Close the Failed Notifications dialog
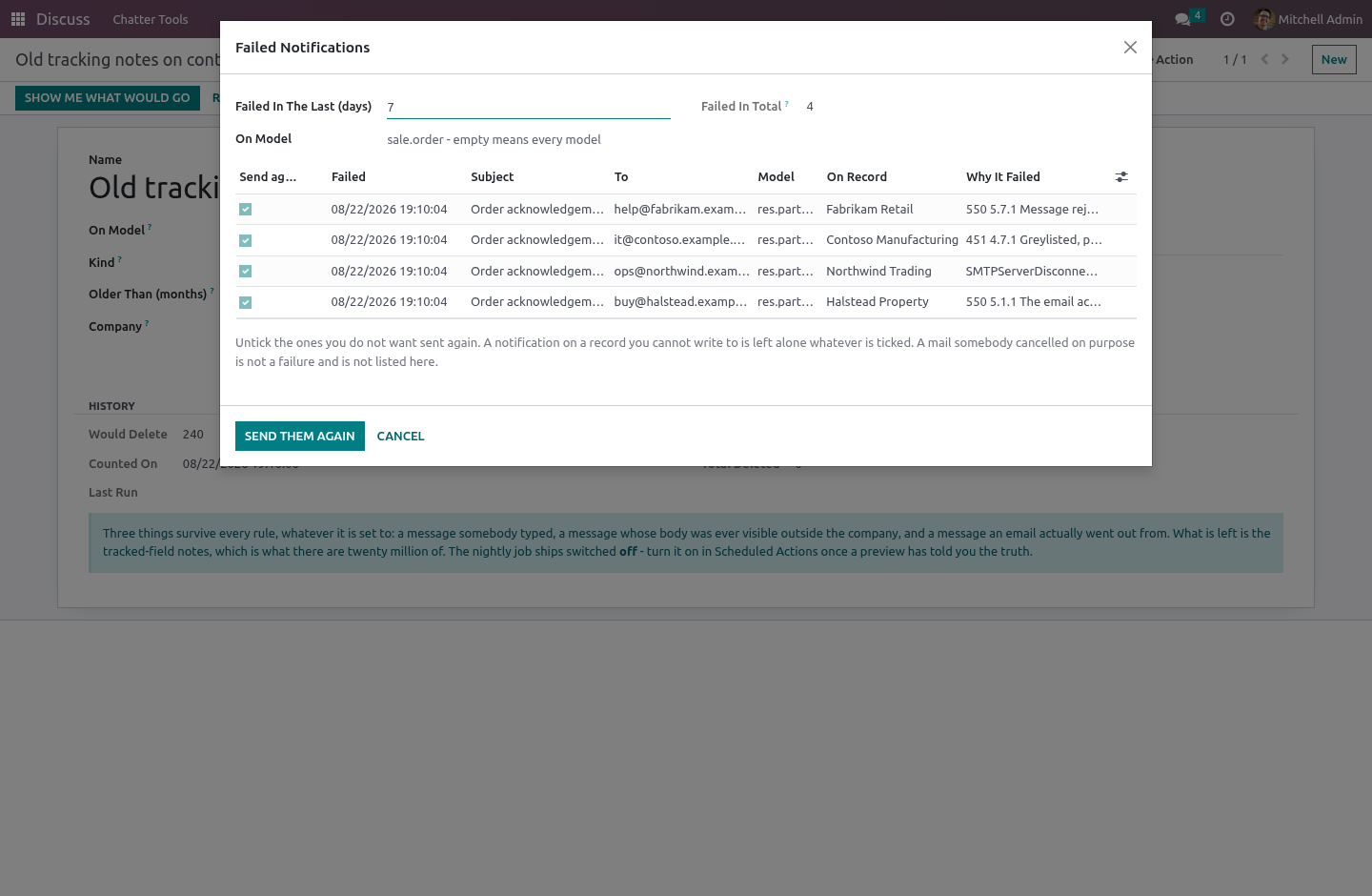Image resolution: width=1372 pixels, height=896 pixels. point(1130,48)
